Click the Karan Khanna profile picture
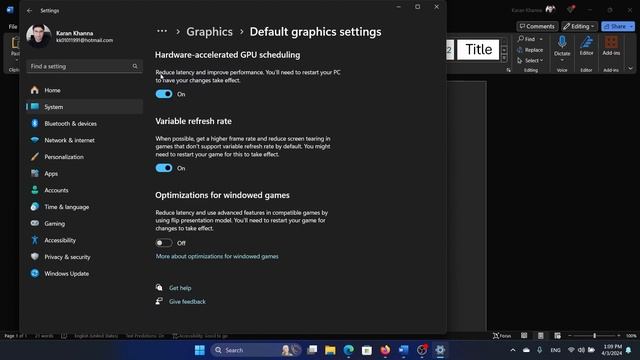 pos(39,36)
